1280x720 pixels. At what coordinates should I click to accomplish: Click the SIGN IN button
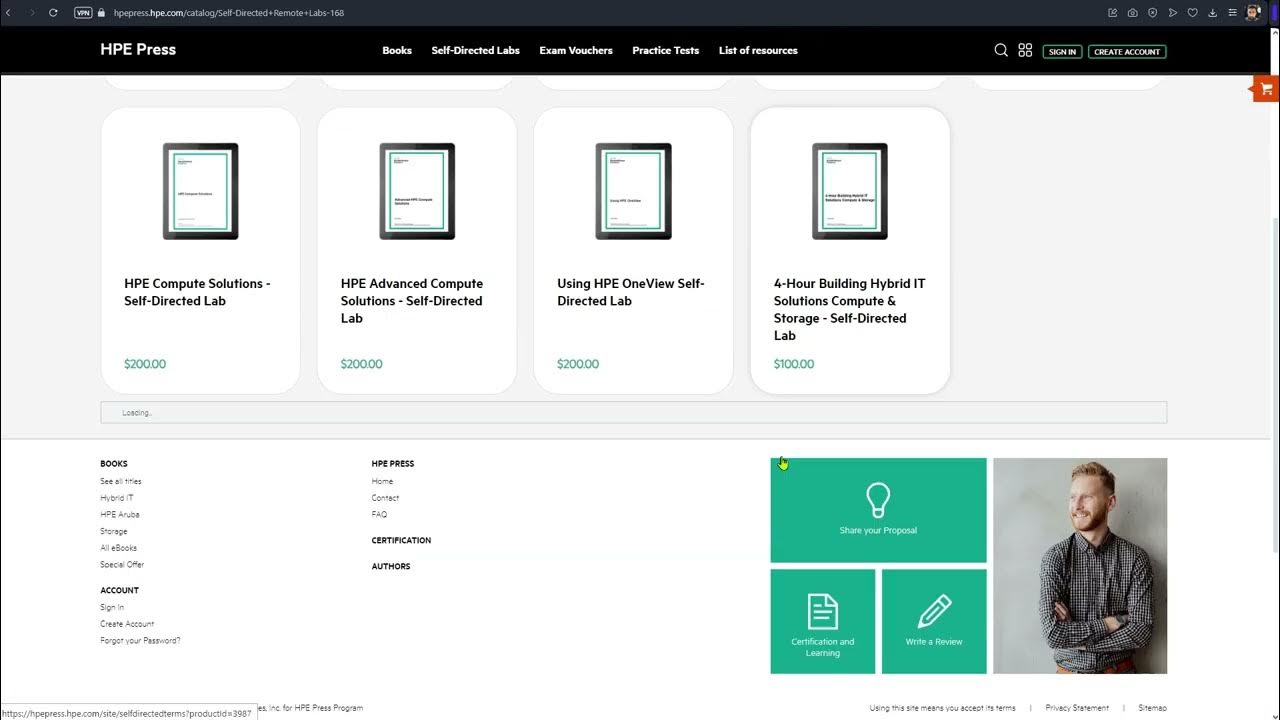(1062, 52)
